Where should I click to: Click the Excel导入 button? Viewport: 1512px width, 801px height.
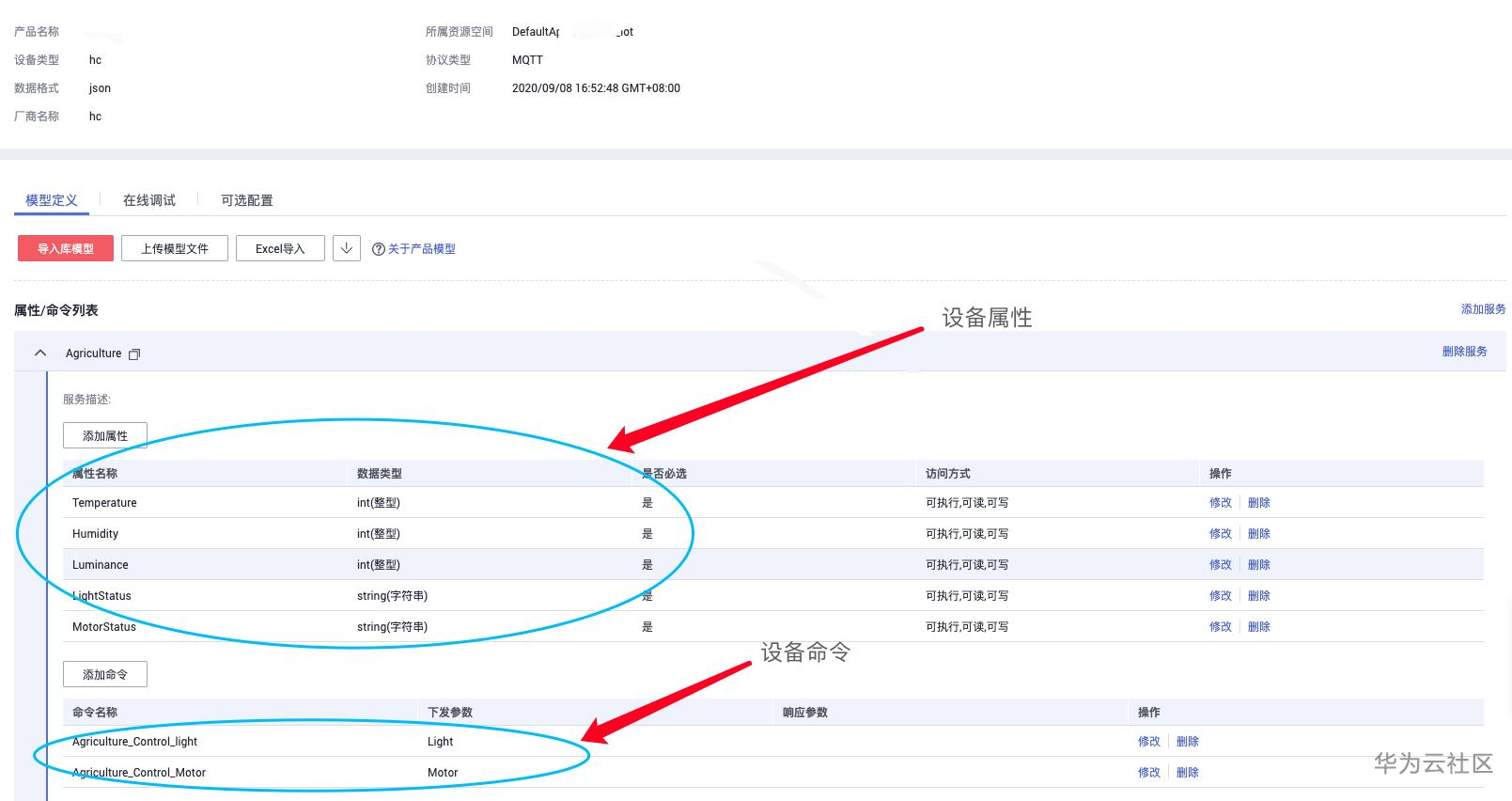point(280,248)
